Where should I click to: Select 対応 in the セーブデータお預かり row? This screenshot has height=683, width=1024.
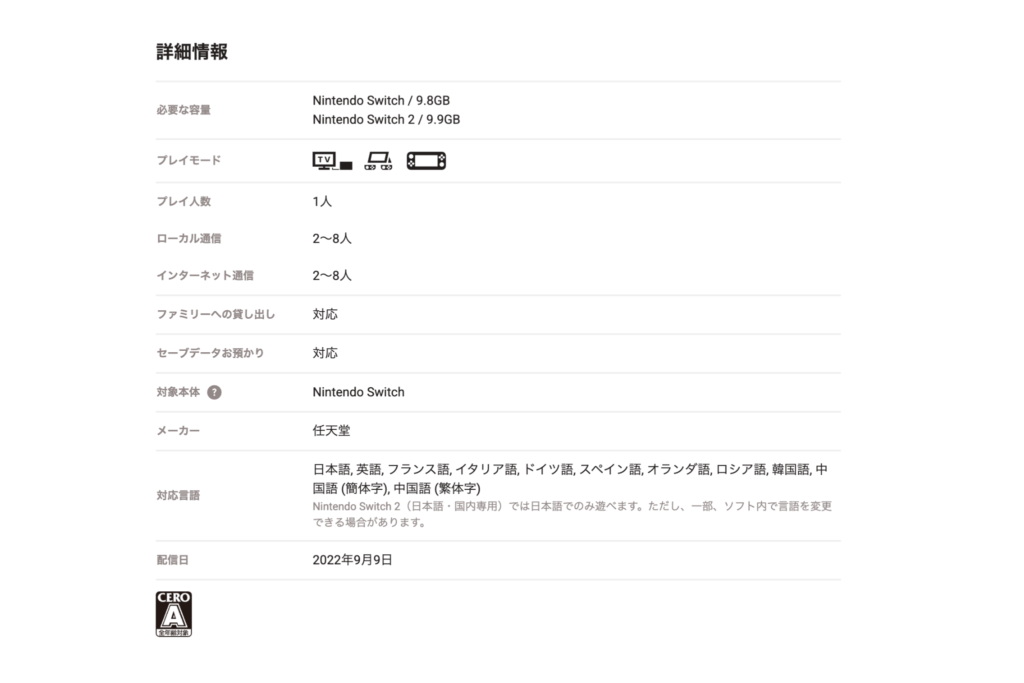(325, 353)
